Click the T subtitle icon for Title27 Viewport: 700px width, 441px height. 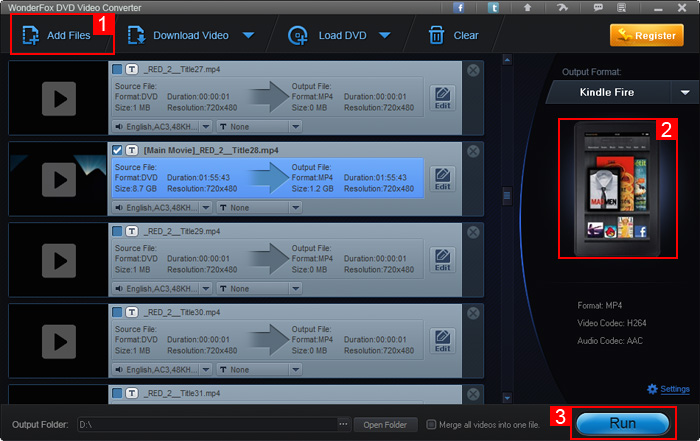[132, 69]
